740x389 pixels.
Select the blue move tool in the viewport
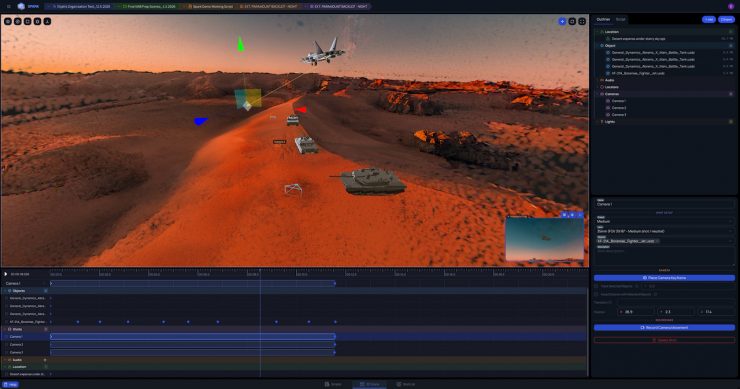(562, 21)
